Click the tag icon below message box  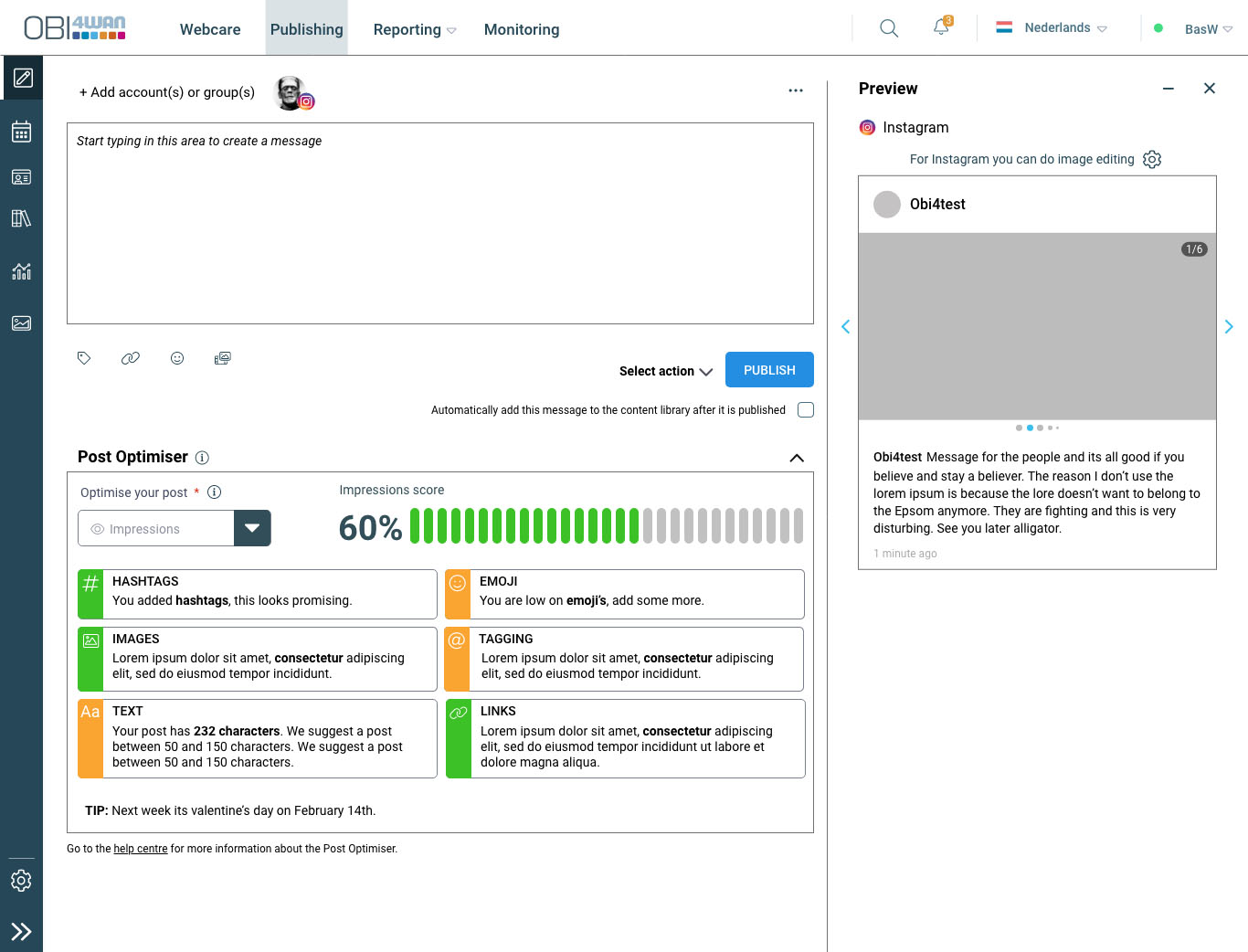(x=84, y=358)
